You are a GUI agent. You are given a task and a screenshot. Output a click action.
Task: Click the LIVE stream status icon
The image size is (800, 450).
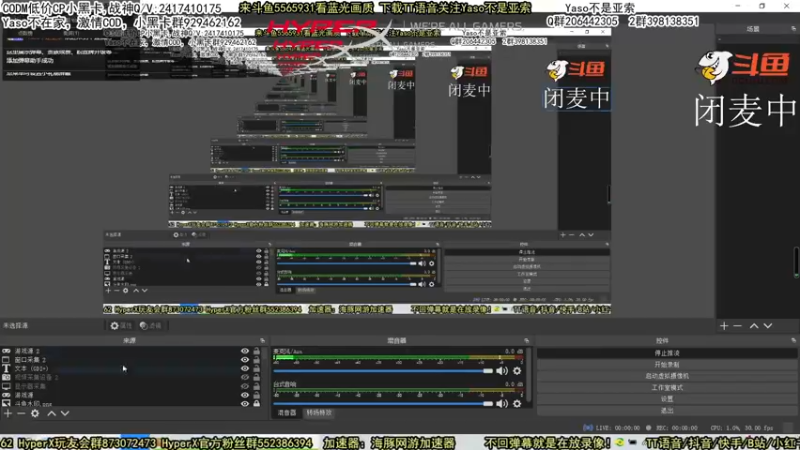click(588, 428)
